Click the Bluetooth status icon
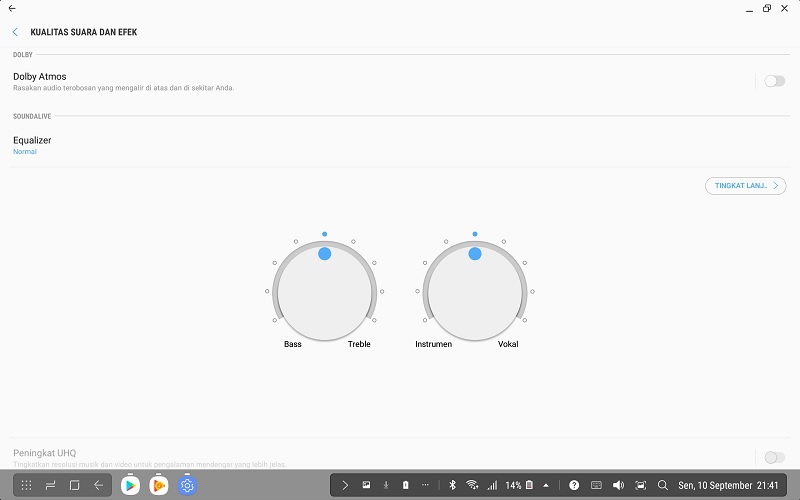 (x=452, y=485)
